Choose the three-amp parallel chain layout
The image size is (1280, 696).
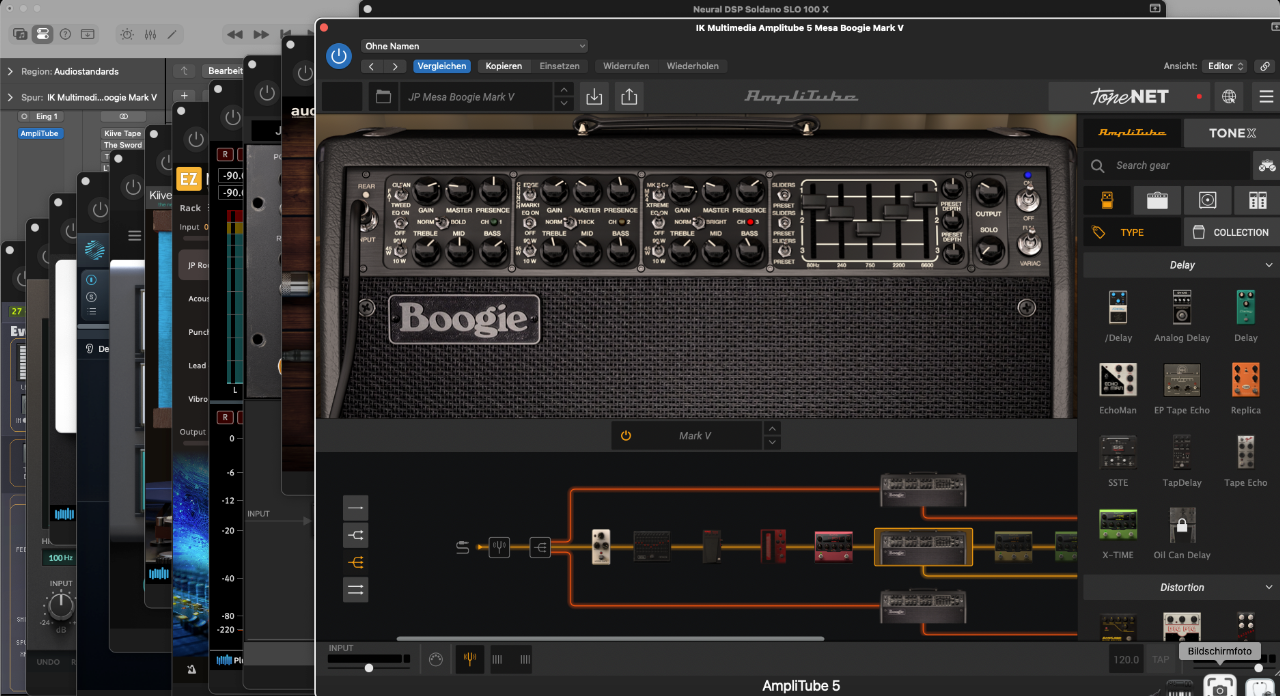[x=355, y=562]
